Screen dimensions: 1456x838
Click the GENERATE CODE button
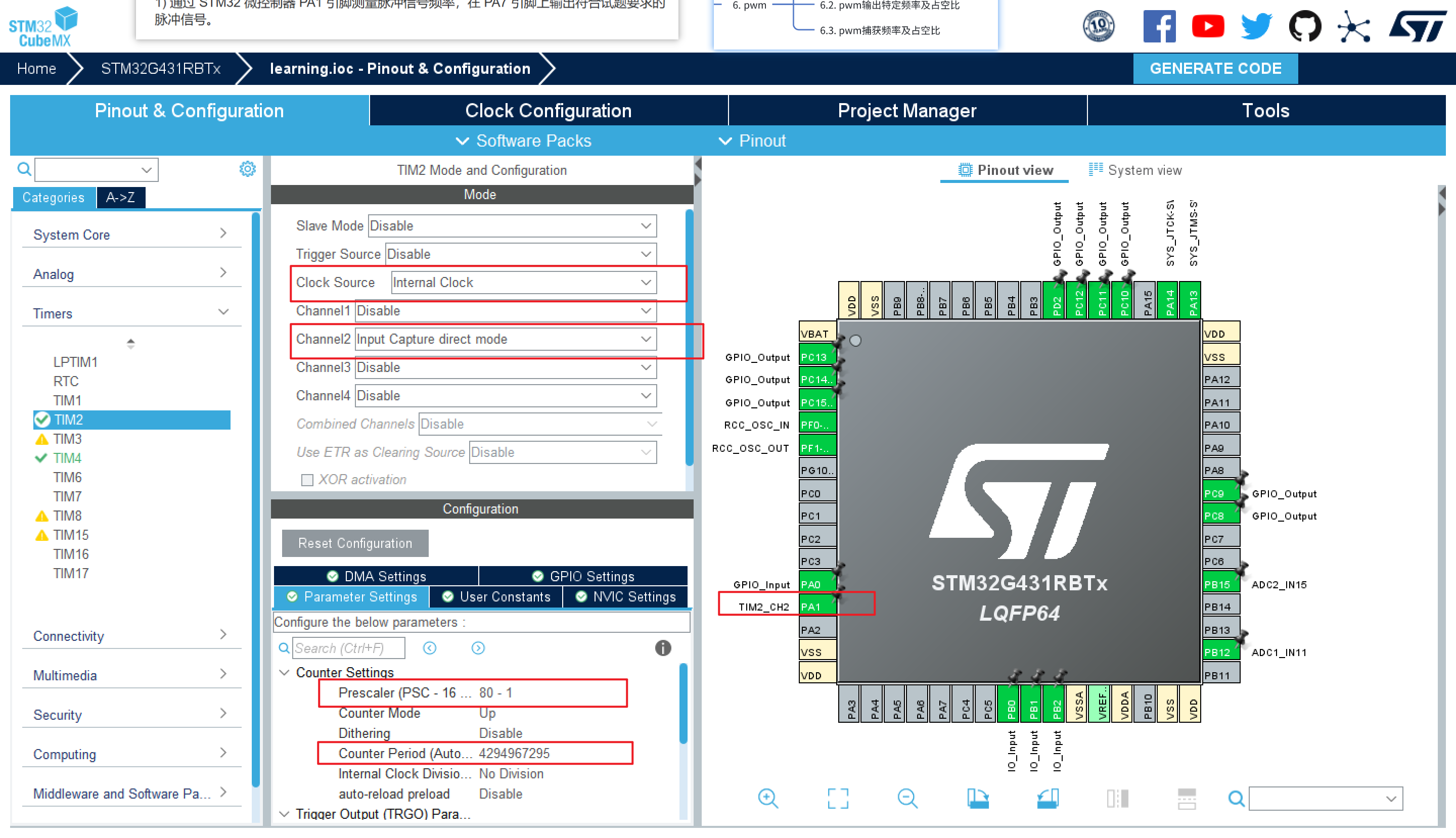(1215, 69)
